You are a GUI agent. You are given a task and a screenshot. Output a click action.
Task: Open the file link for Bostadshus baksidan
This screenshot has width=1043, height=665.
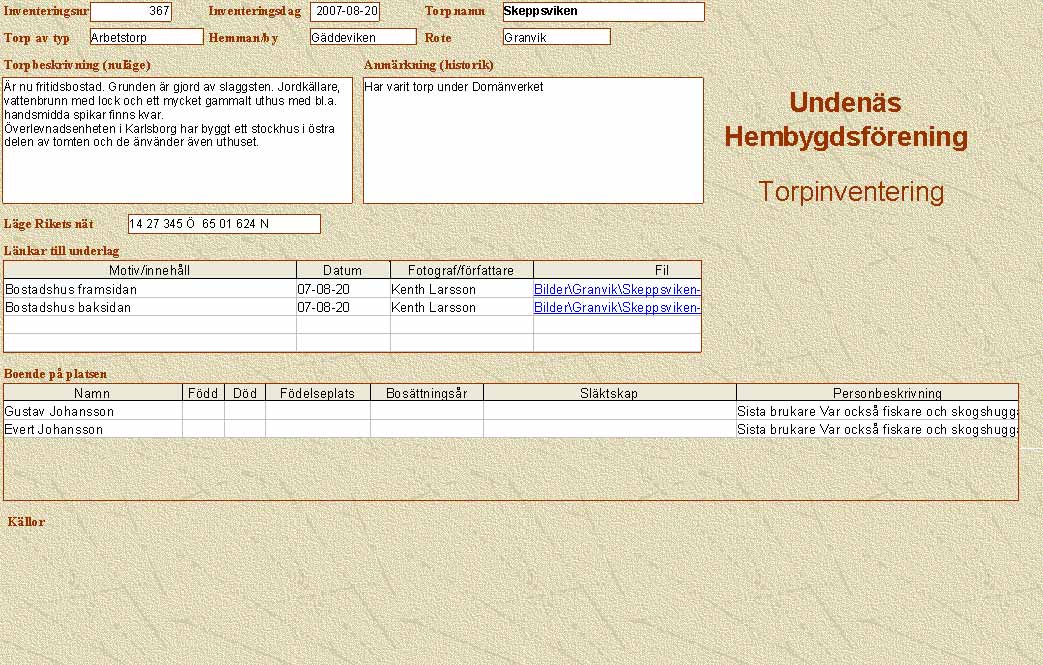(x=617, y=308)
